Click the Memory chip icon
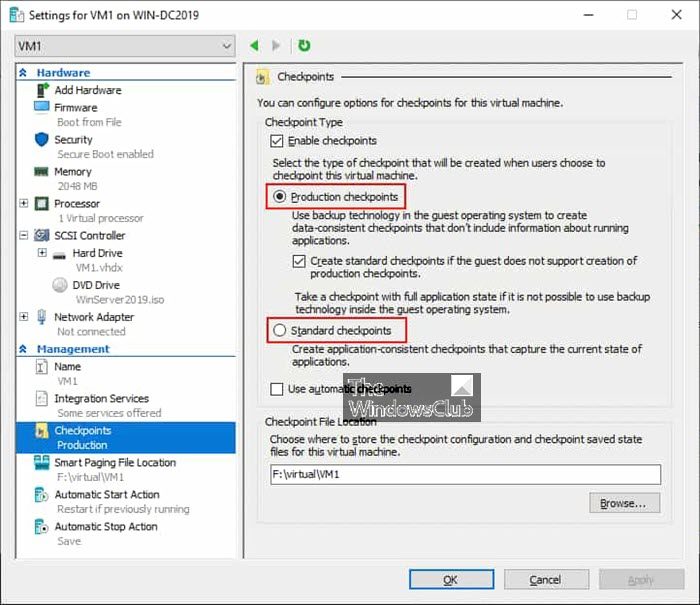The height and width of the screenshot is (605, 700). tap(41, 171)
